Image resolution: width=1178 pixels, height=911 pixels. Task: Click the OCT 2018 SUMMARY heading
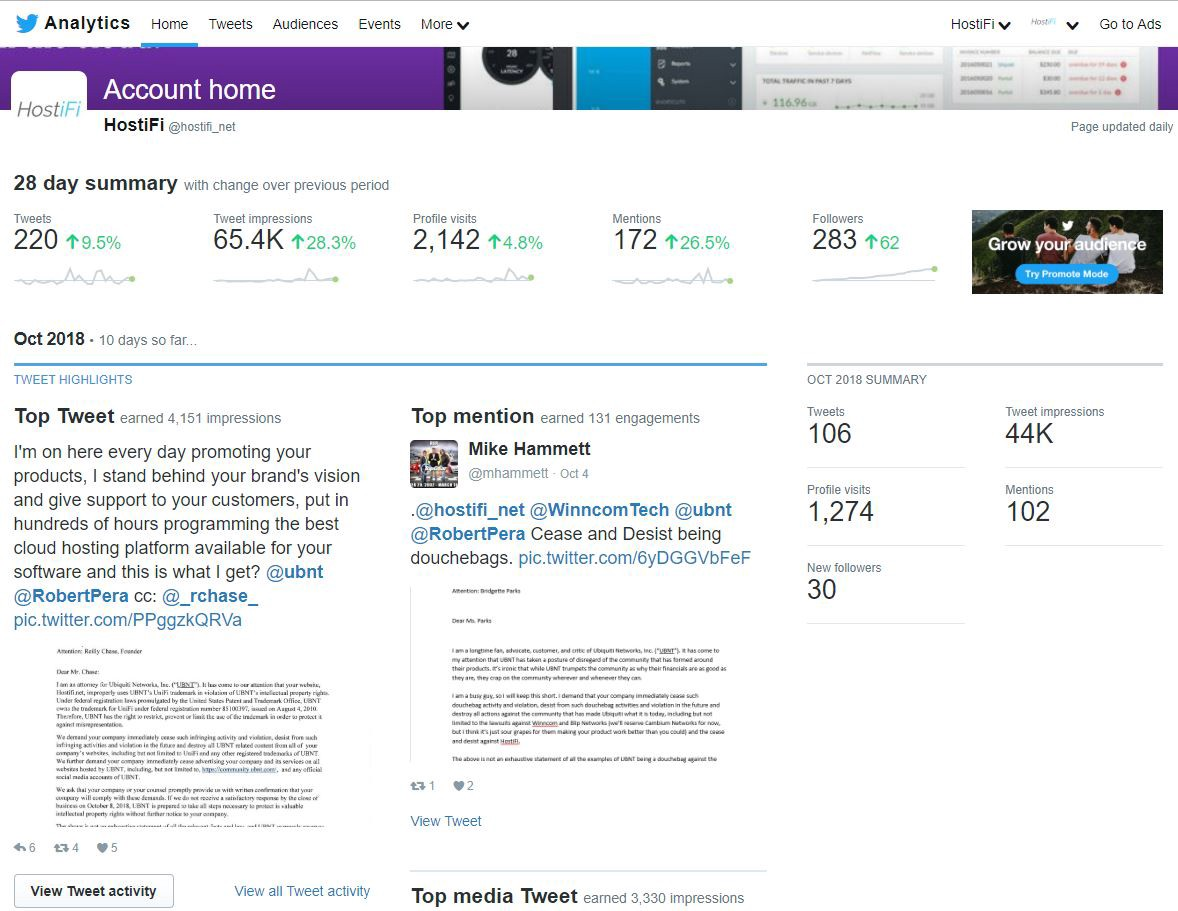(x=867, y=379)
